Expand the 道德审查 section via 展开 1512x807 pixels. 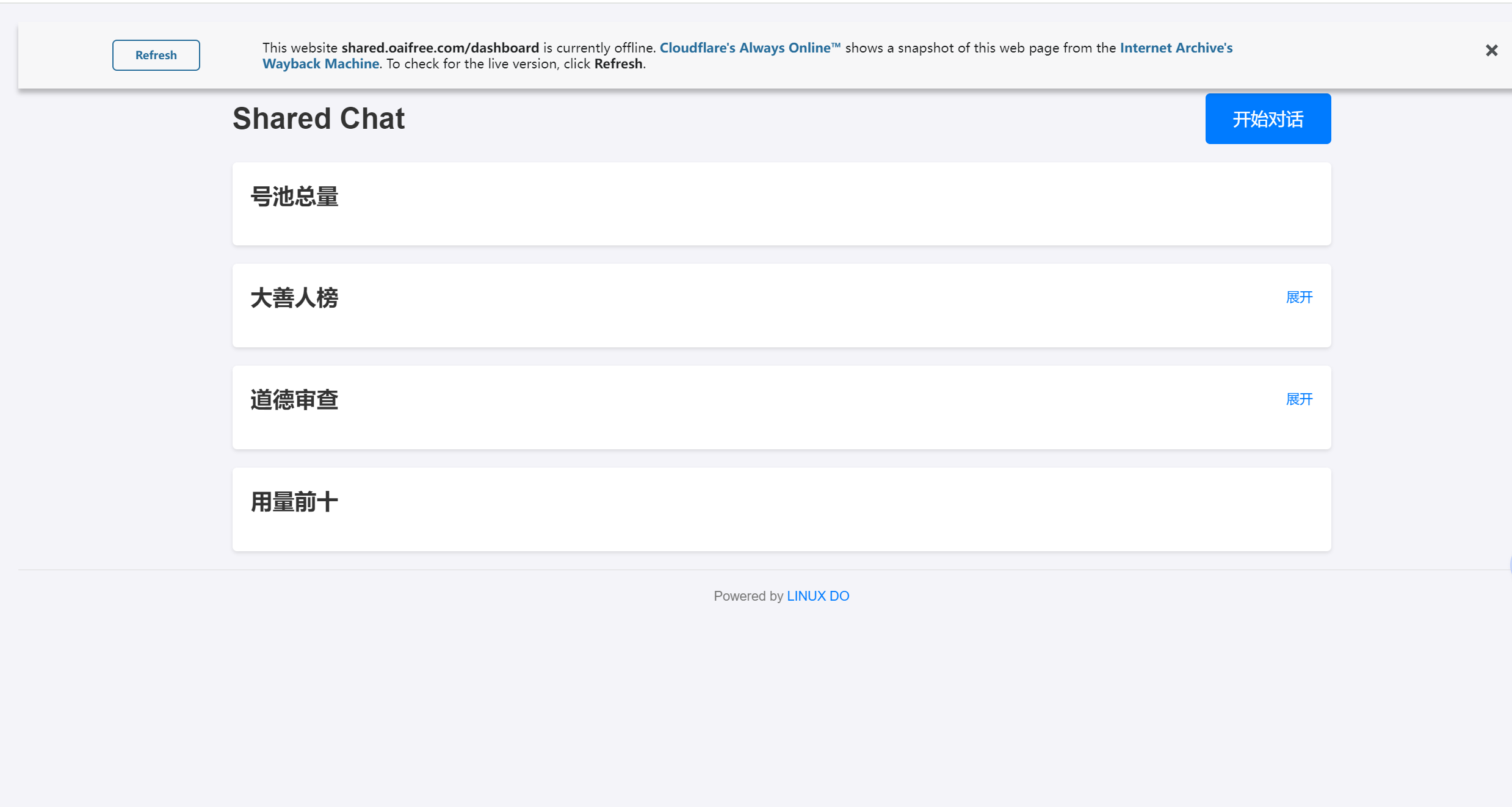tap(1299, 399)
